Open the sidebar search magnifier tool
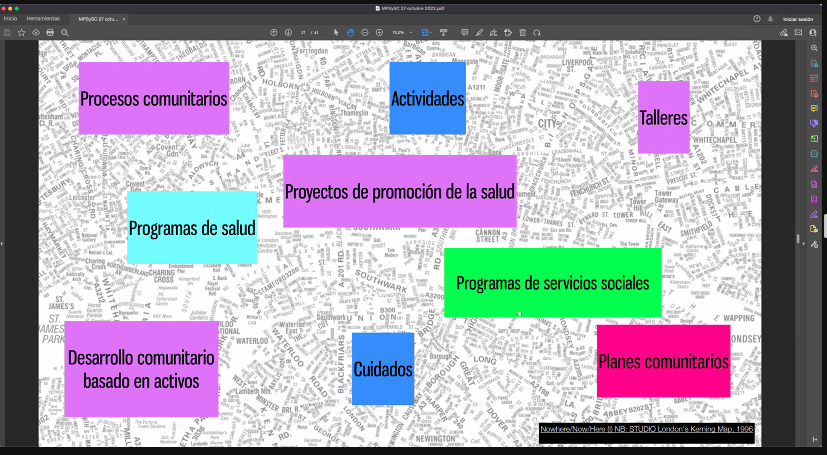Screen dimensions: 827x455 click(x=814, y=48)
